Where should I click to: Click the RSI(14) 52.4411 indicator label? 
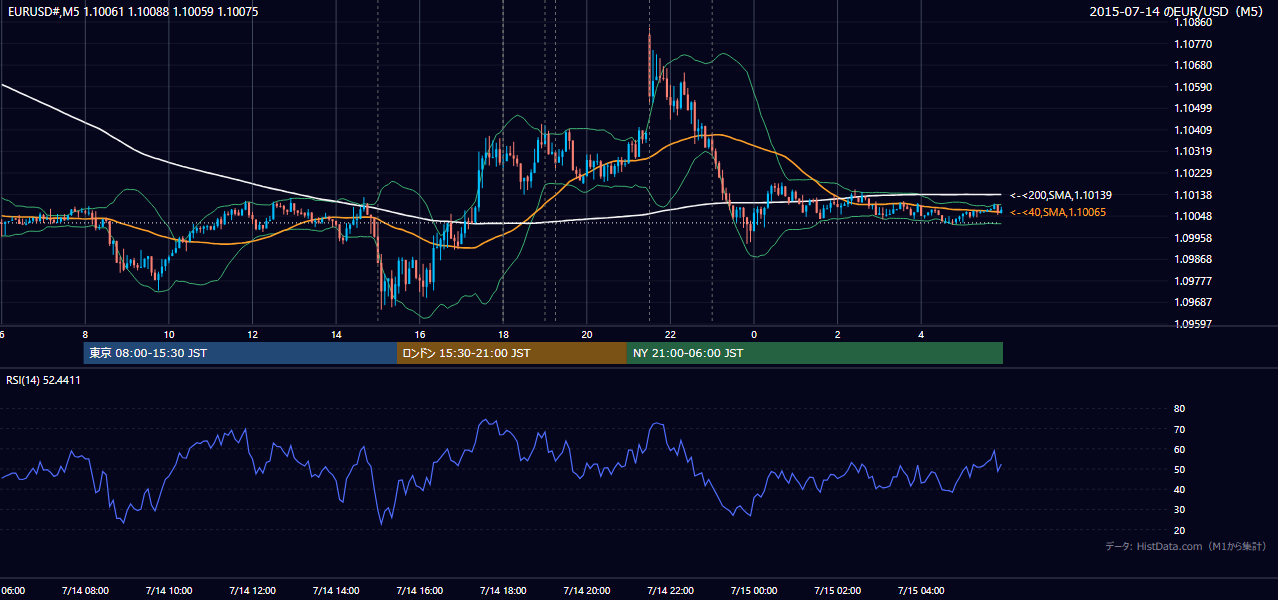point(43,380)
